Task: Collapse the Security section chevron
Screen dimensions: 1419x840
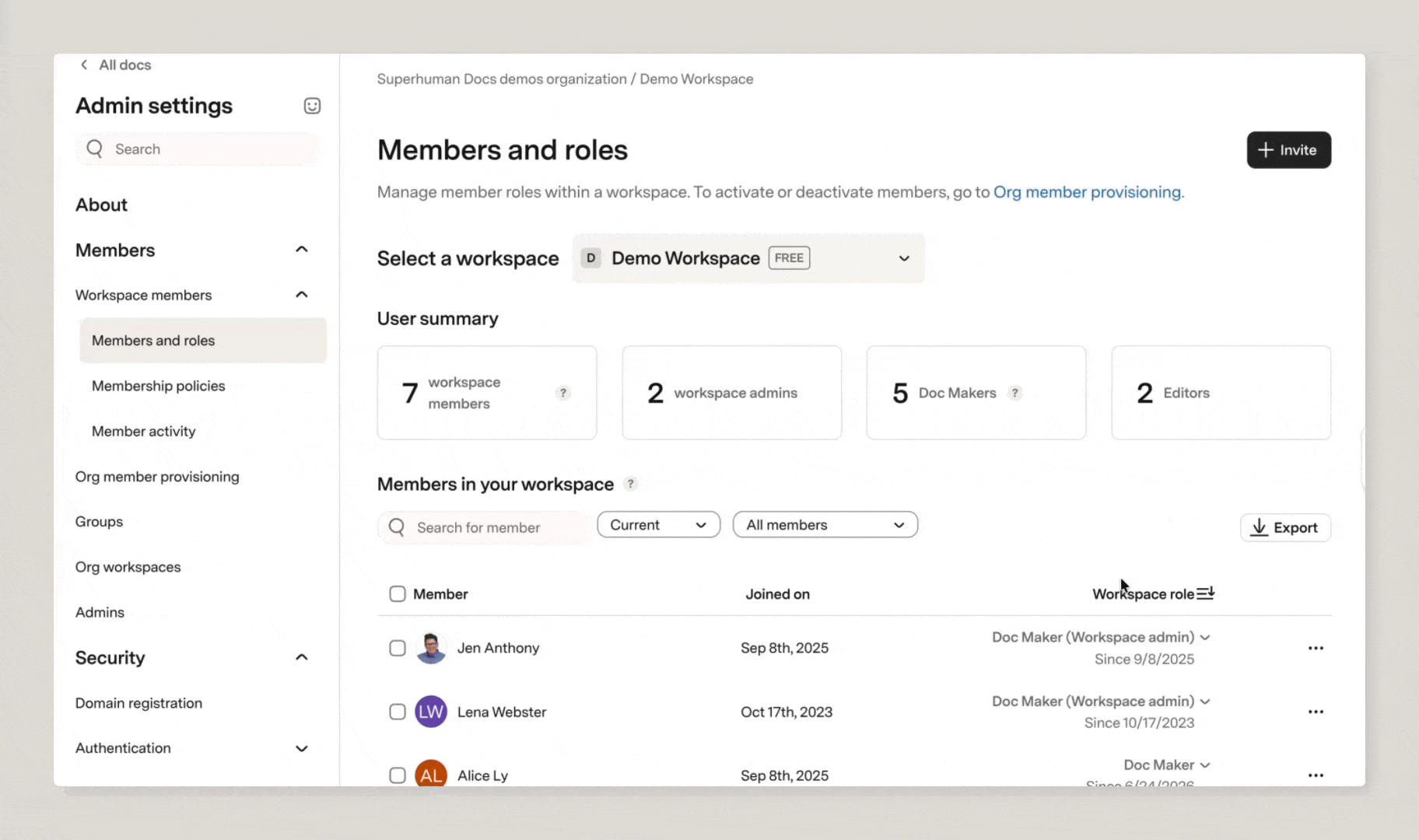Action: (302, 658)
